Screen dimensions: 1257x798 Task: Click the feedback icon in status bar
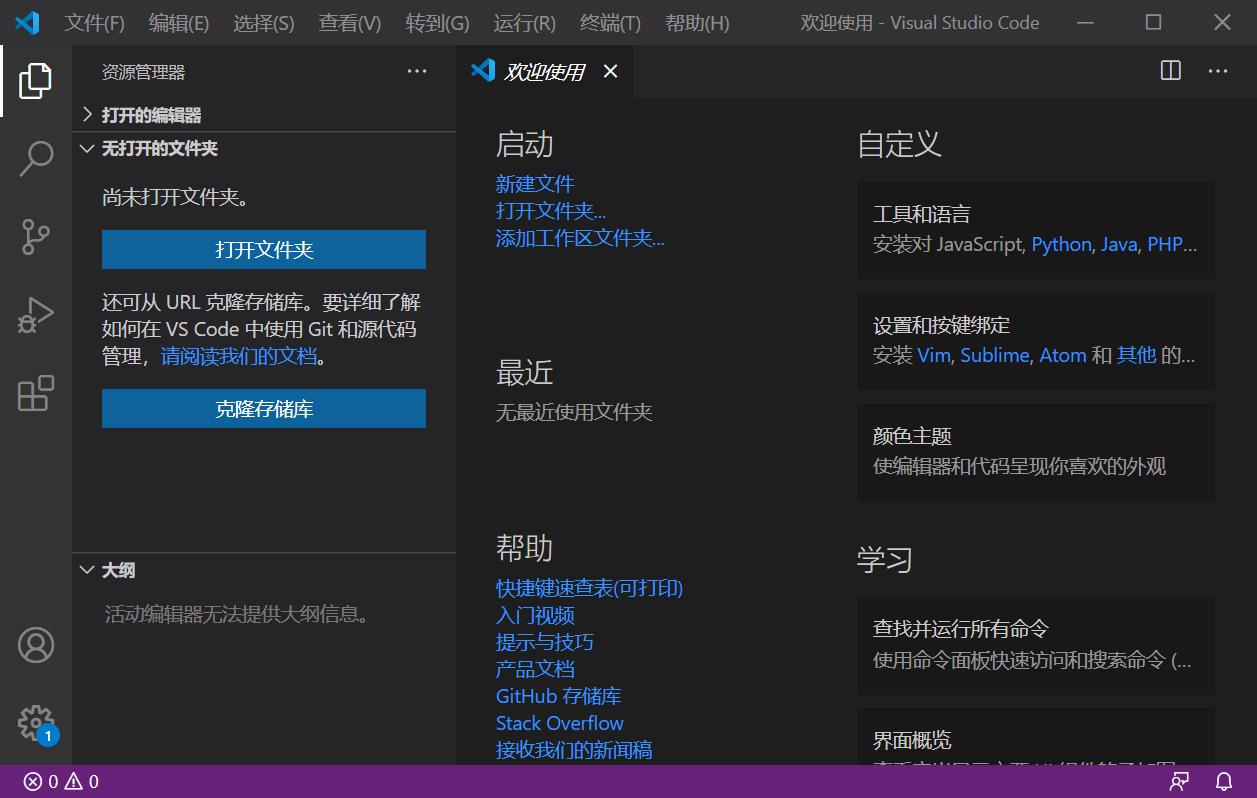tap(1180, 781)
